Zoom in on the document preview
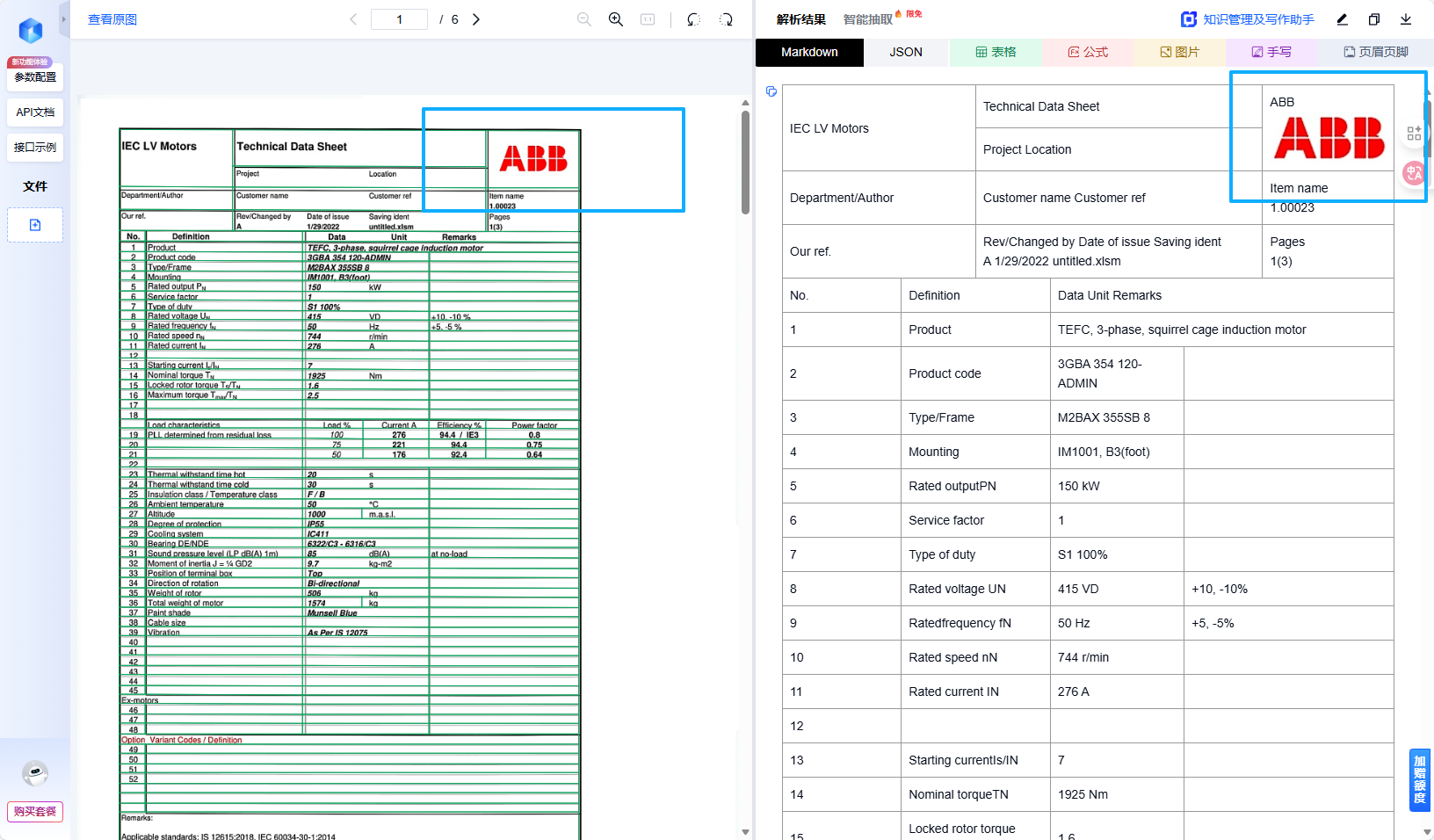Screen dimensions: 1434x840 coord(616,19)
